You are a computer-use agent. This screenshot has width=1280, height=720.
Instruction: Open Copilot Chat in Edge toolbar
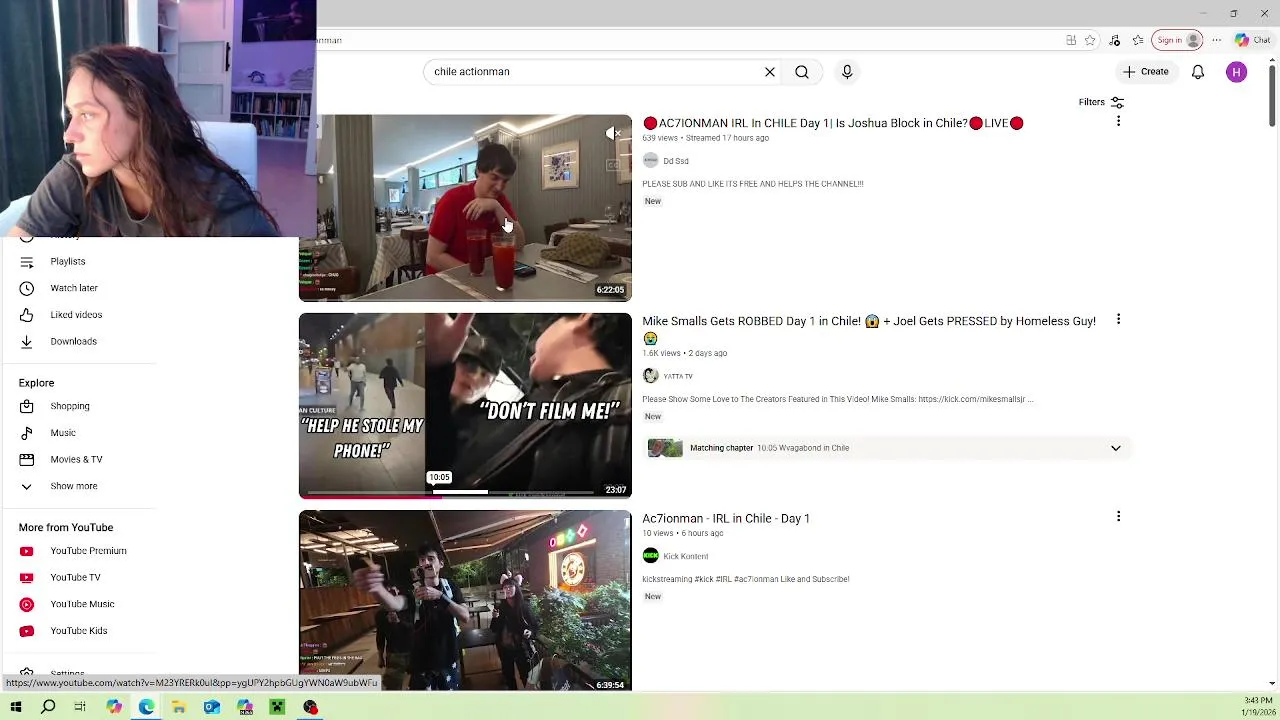pos(1252,40)
